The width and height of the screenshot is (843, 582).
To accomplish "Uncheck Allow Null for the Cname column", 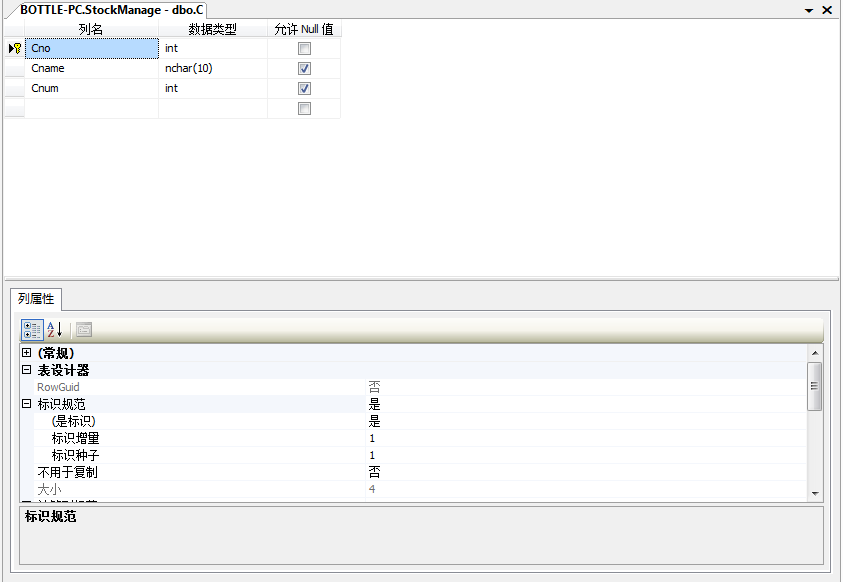I will (x=304, y=68).
